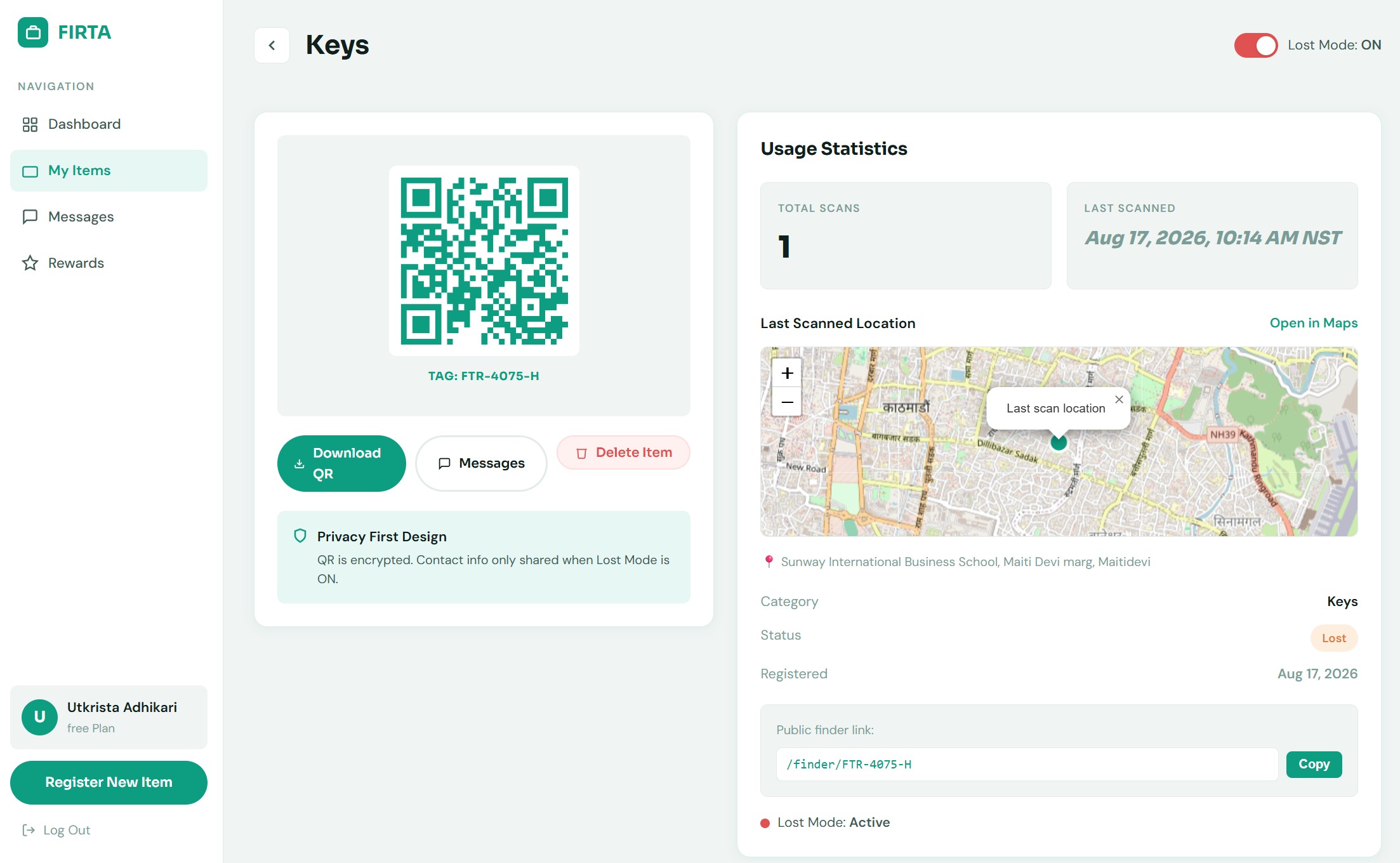1400x863 pixels.
Task: Click the Registered date value
Action: point(1317,674)
